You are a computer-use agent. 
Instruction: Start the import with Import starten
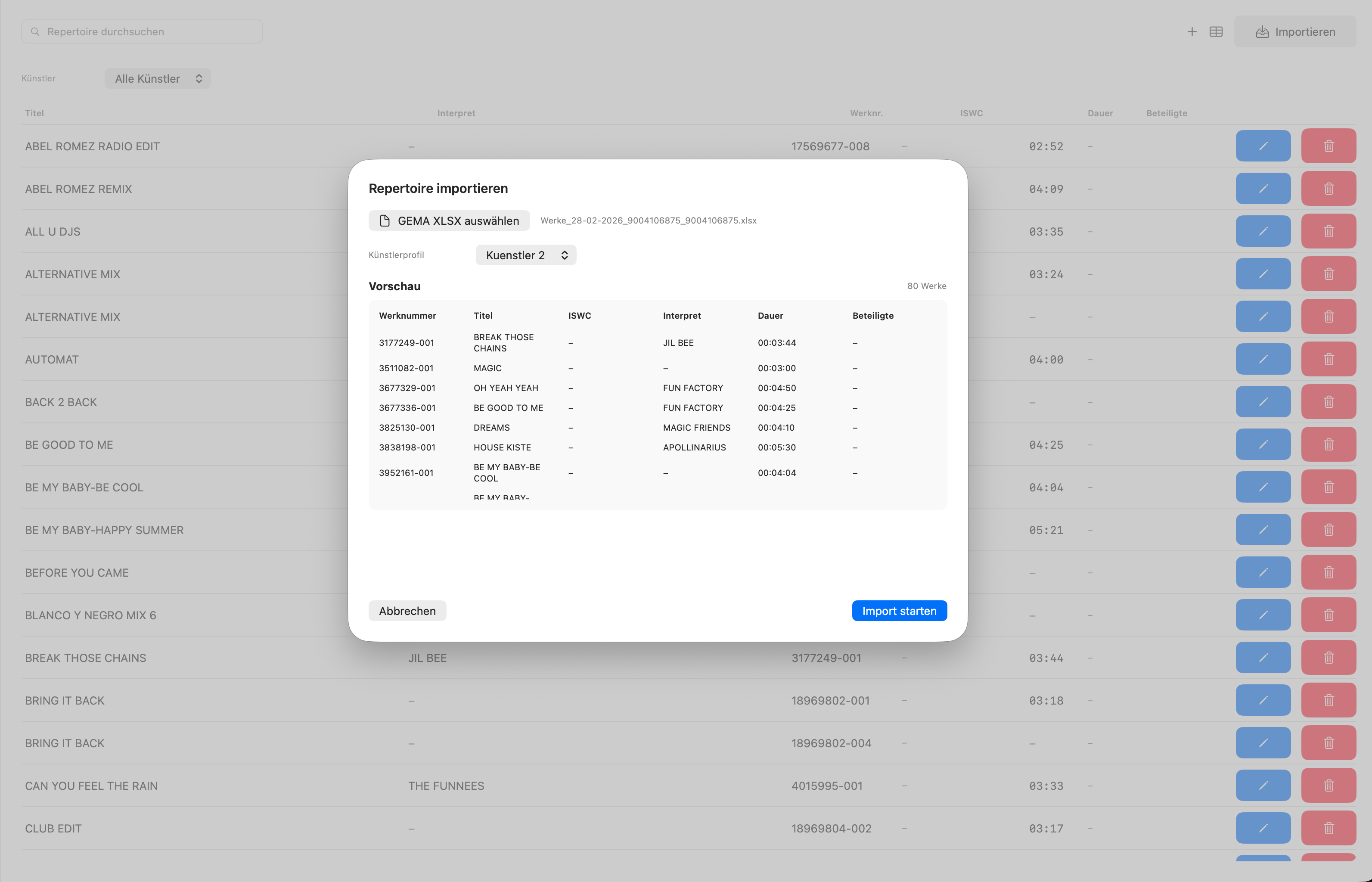(x=899, y=611)
